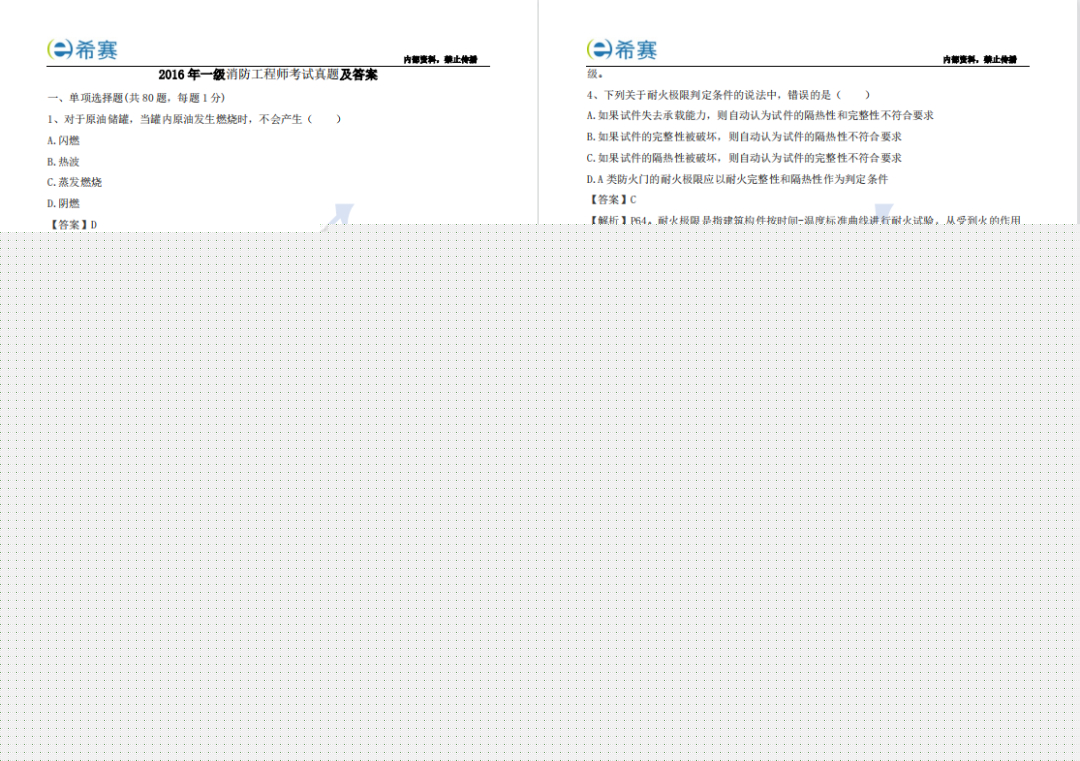Viewport: 1080px width, 761px height.
Task: Click the 希赛 logo on the first page
Action: pyautogui.click(x=83, y=50)
